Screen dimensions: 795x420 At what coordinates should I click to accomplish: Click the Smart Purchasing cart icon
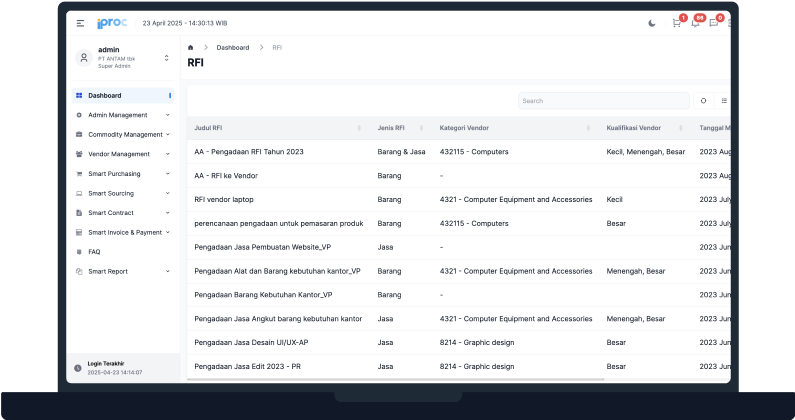79,173
